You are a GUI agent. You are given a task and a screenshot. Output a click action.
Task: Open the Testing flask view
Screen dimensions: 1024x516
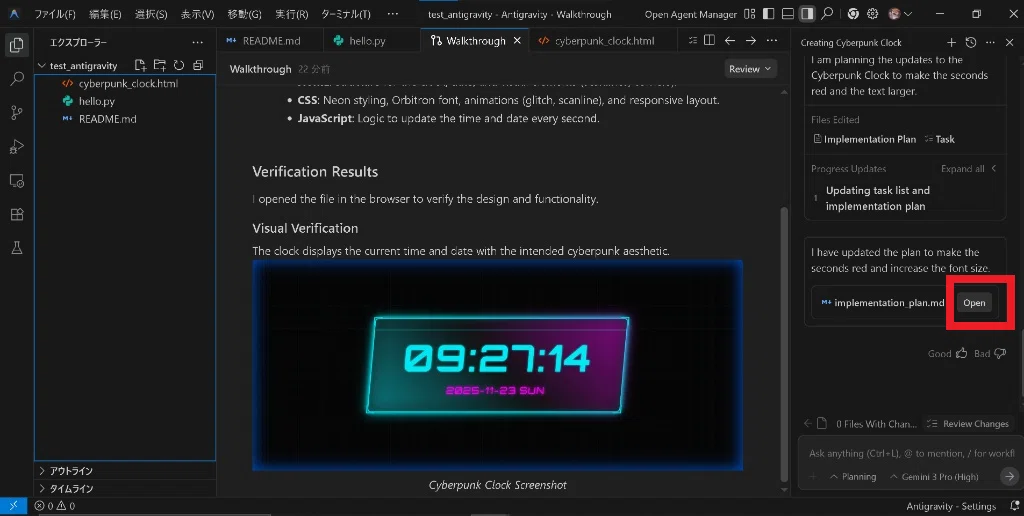coord(17,248)
